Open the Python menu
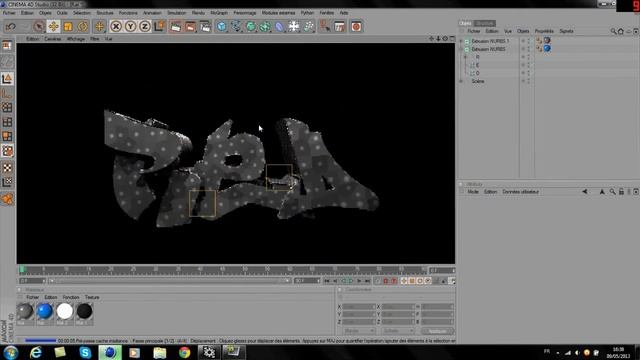Viewport: 640px width, 360px height. [307, 13]
